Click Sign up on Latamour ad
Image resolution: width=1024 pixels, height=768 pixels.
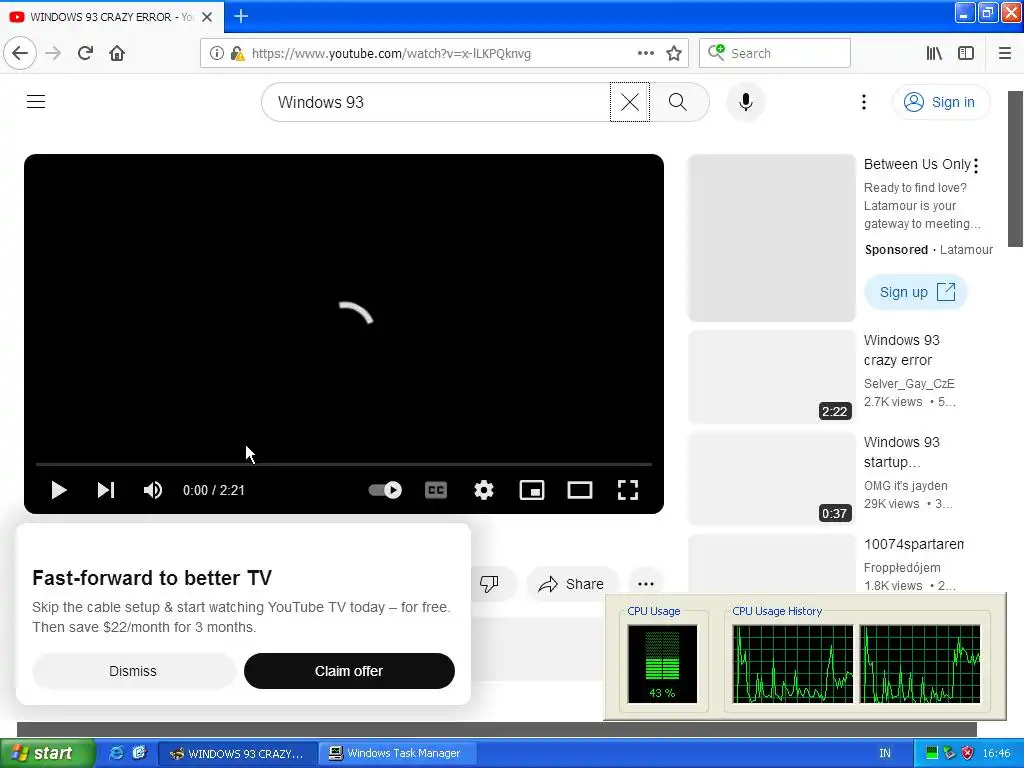click(916, 292)
